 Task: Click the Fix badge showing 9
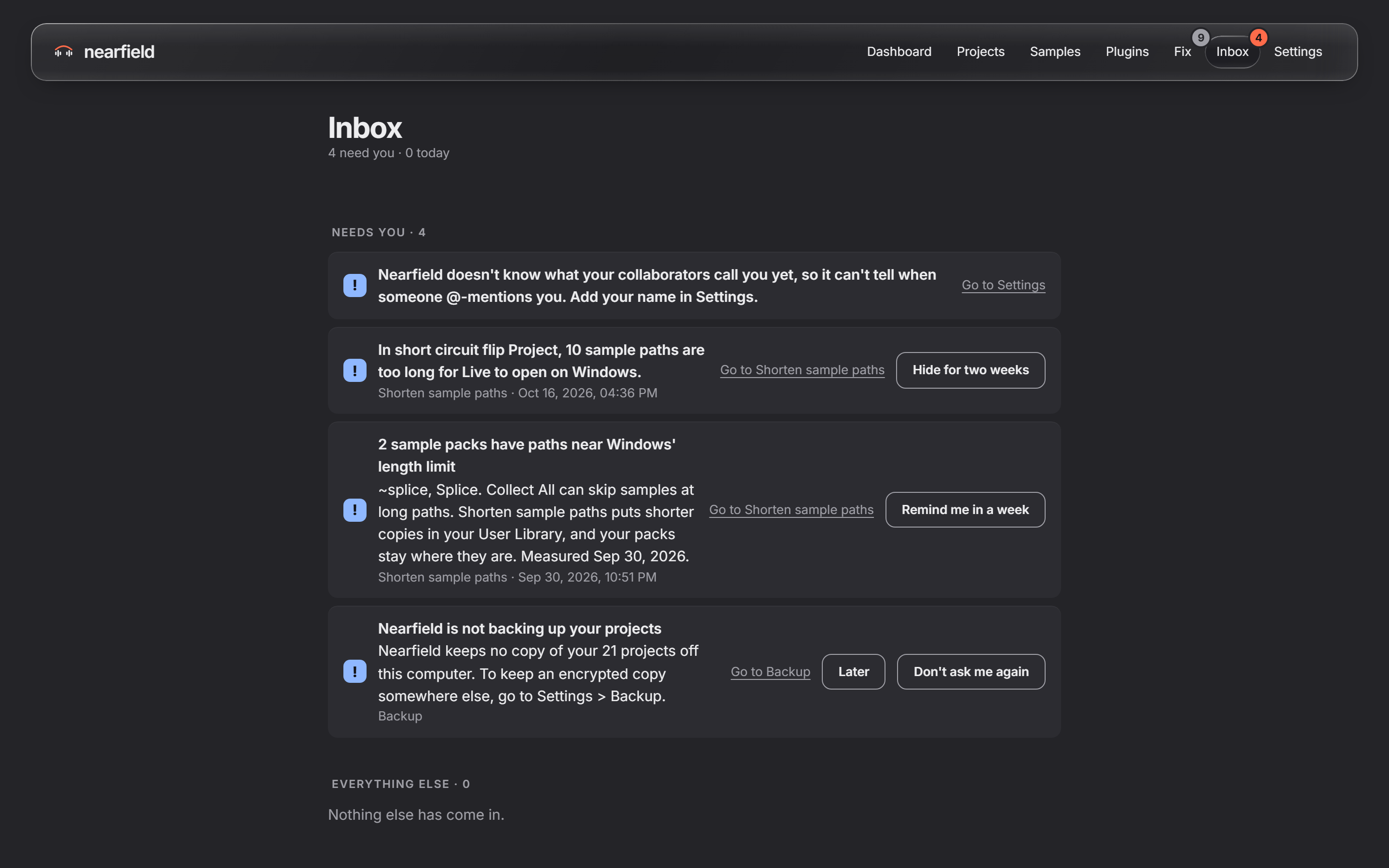coord(1200,37)
